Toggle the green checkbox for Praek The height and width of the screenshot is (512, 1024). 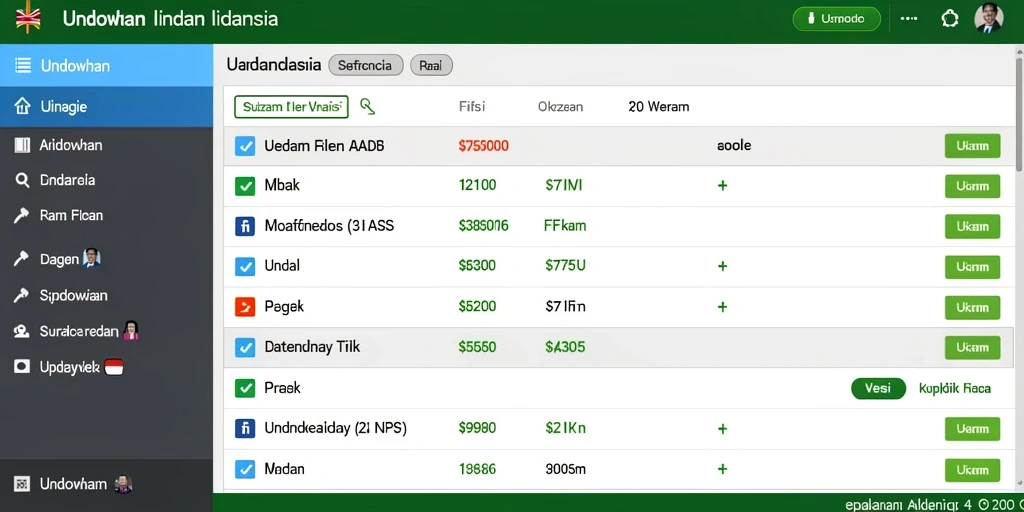tap(245, 389)
